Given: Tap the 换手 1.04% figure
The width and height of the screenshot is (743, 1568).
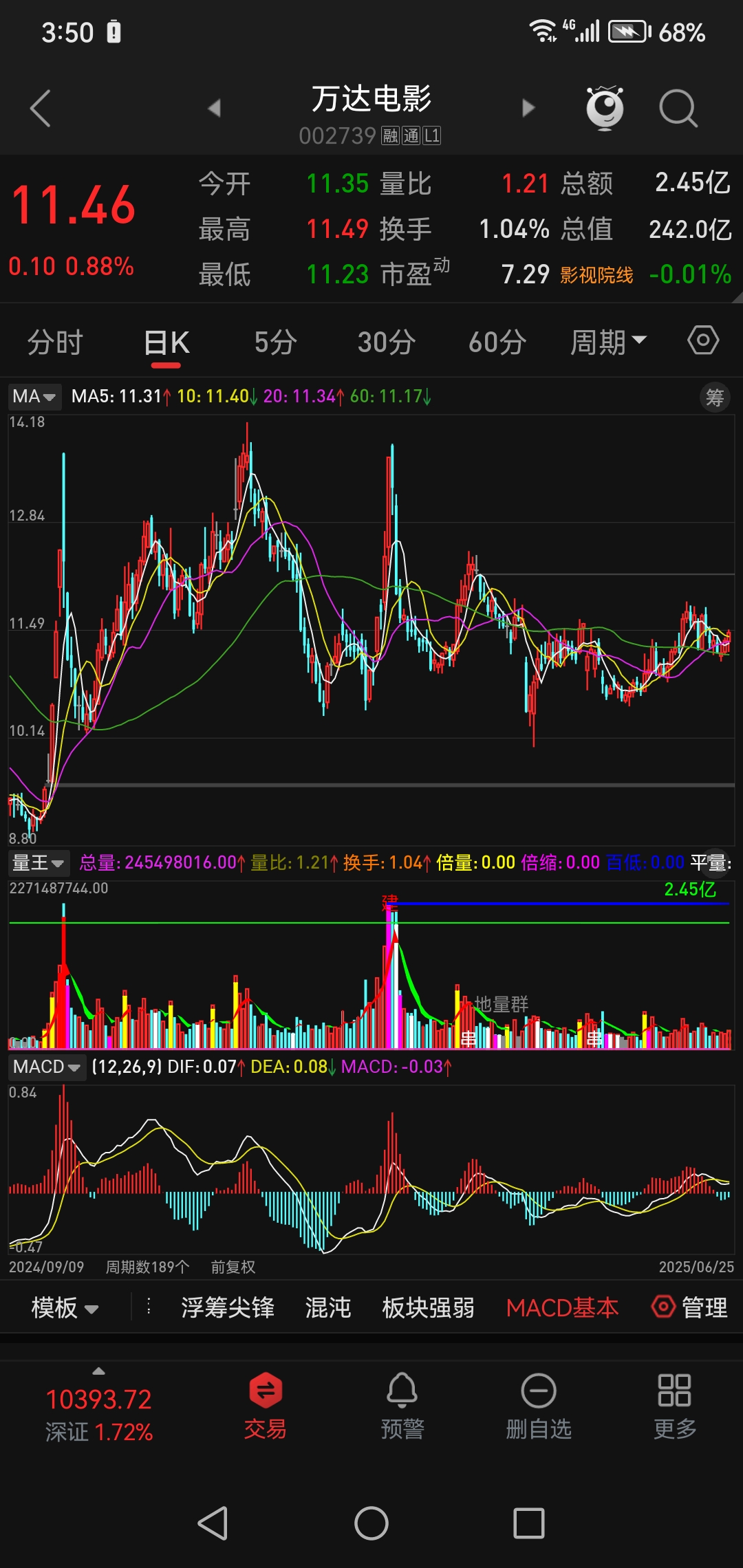Looking at the screenshot, I should [x=464, y=229].
